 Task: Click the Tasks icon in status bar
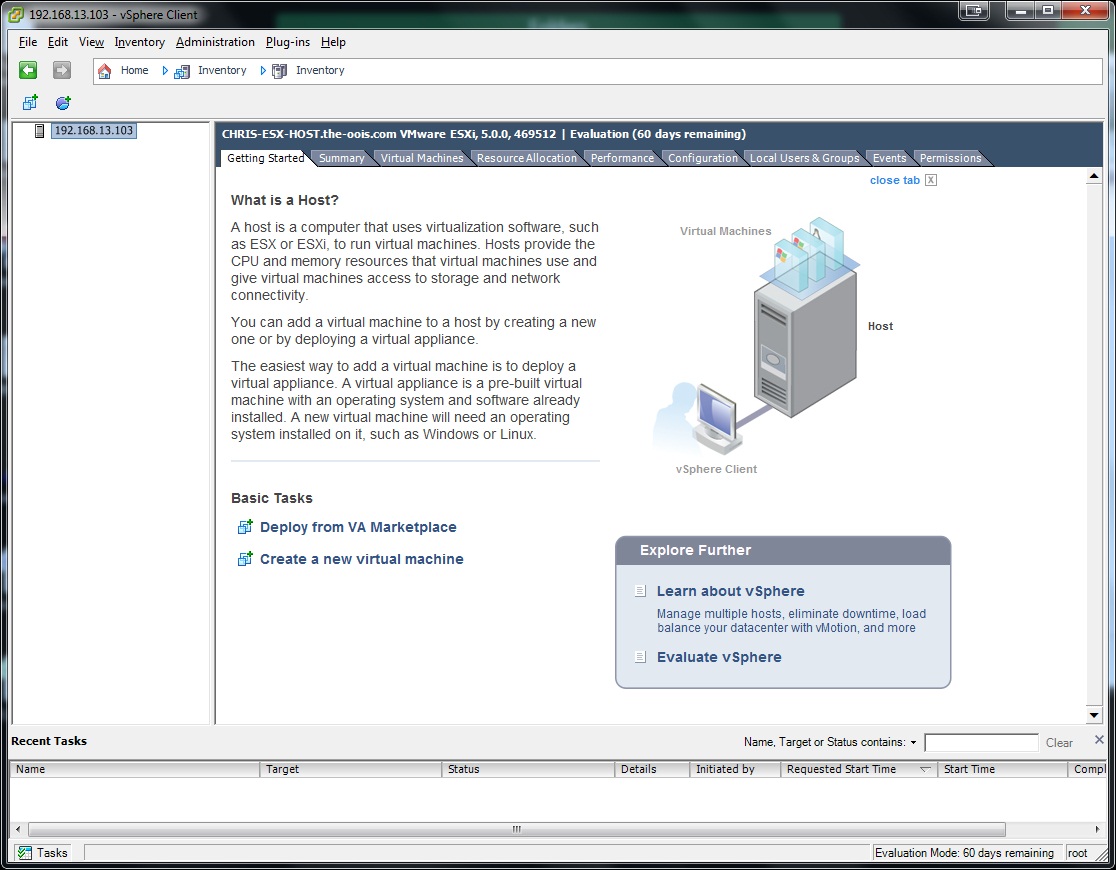25,853
